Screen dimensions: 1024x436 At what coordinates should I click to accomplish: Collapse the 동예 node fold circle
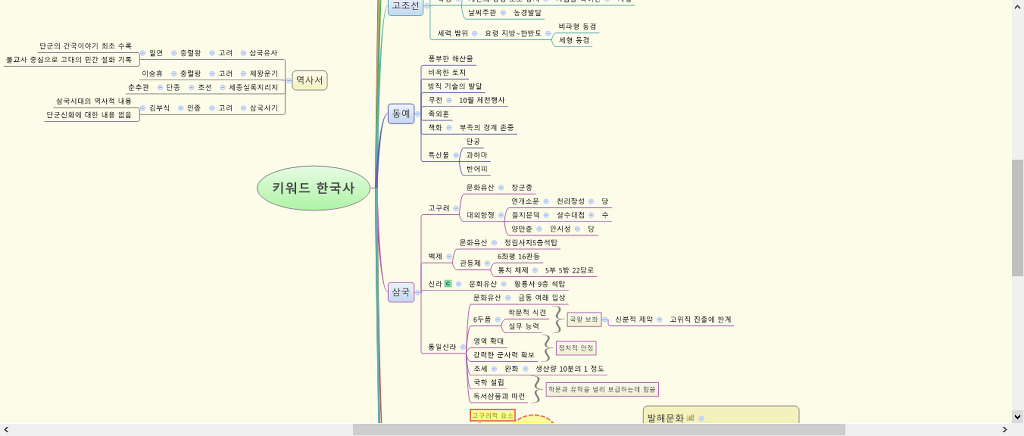pos(419,114)
